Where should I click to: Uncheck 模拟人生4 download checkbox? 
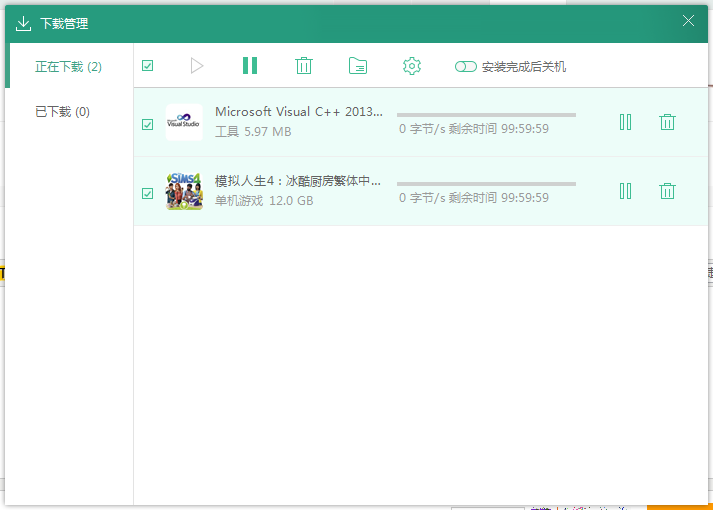point(147,194)
